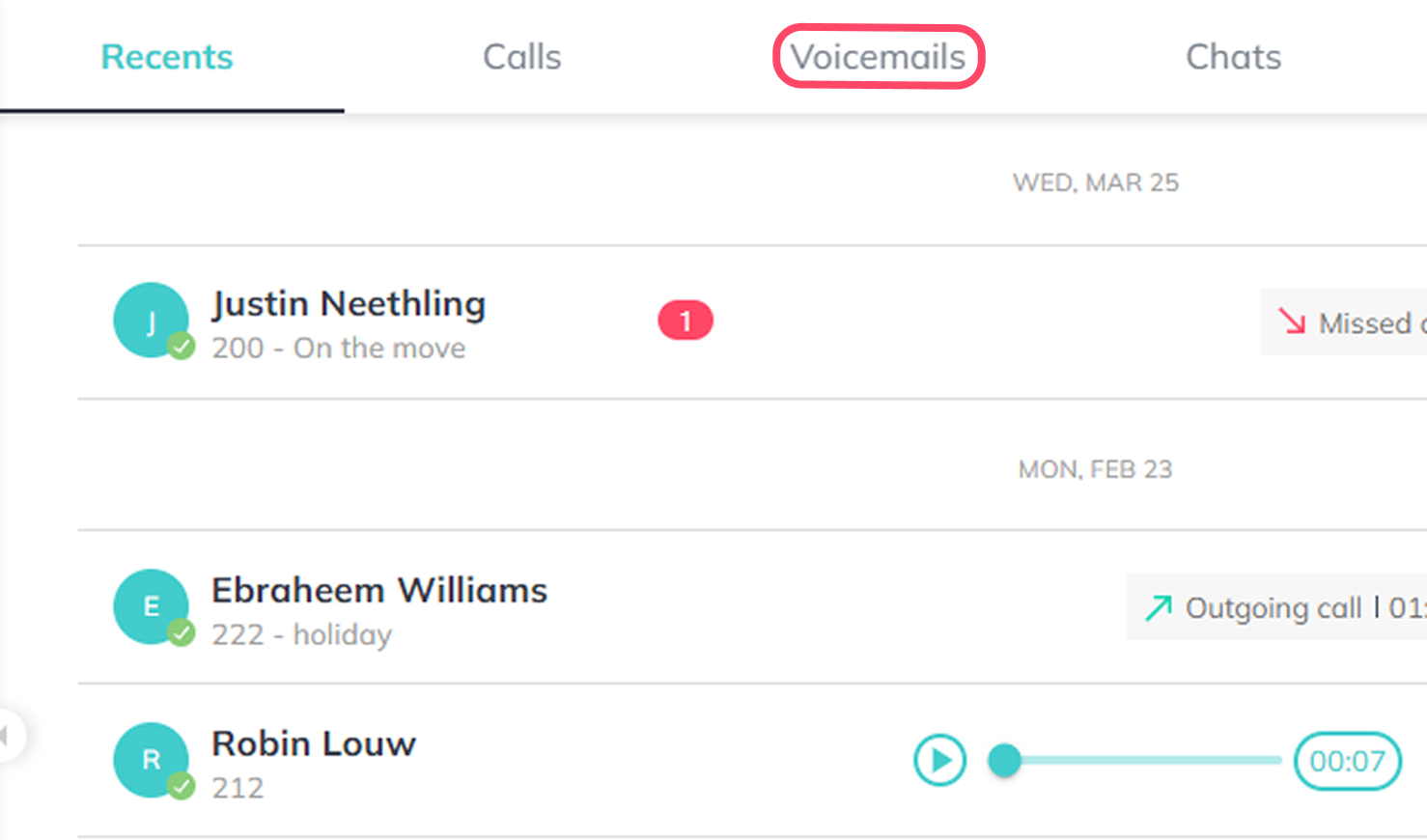Switch to the Calls tab
Viewport: 1427px width, 840px height.
coord(521,57)
